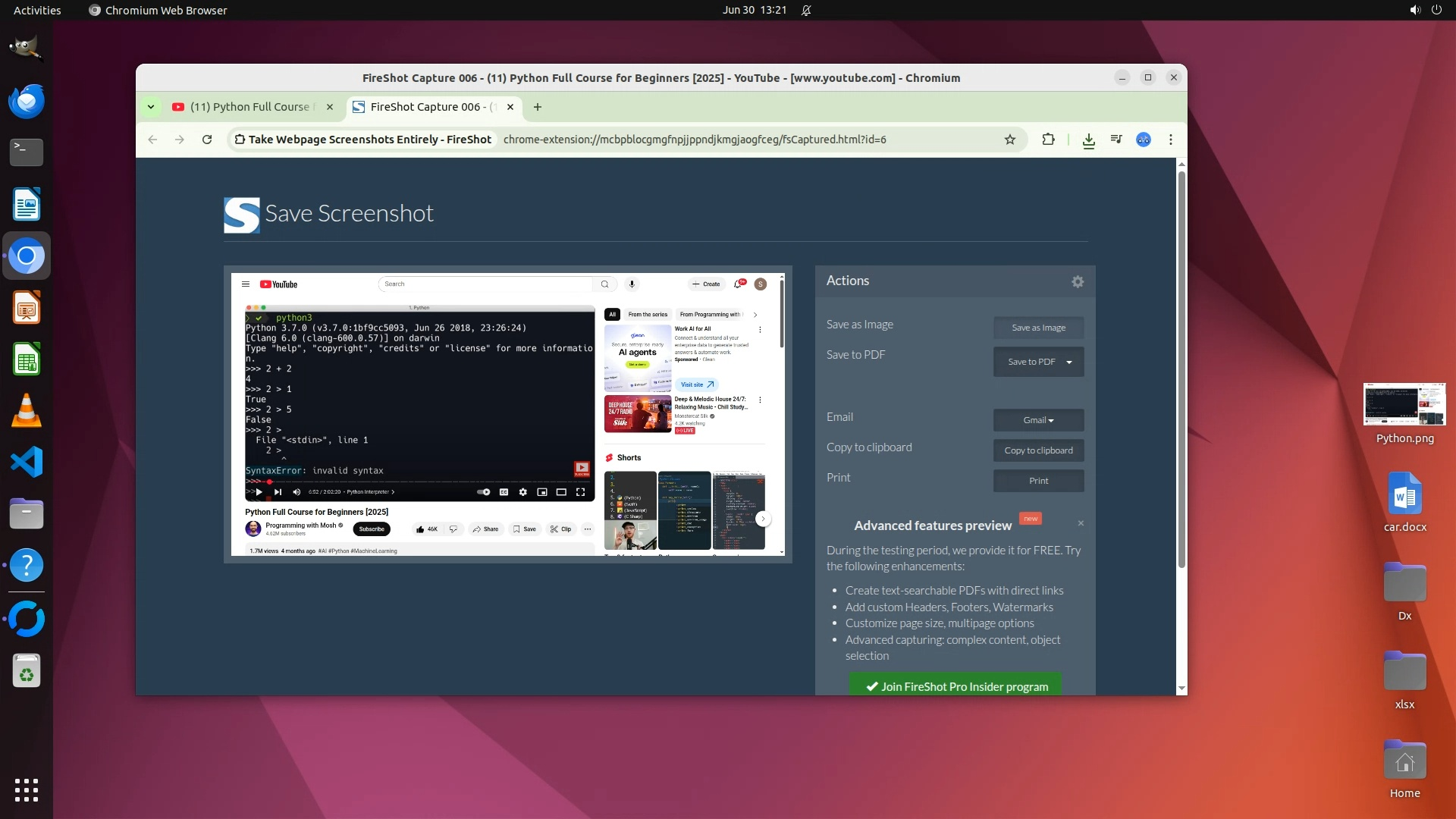
Task: Click the Save as Image button
Action: [x=1038, y=328]
